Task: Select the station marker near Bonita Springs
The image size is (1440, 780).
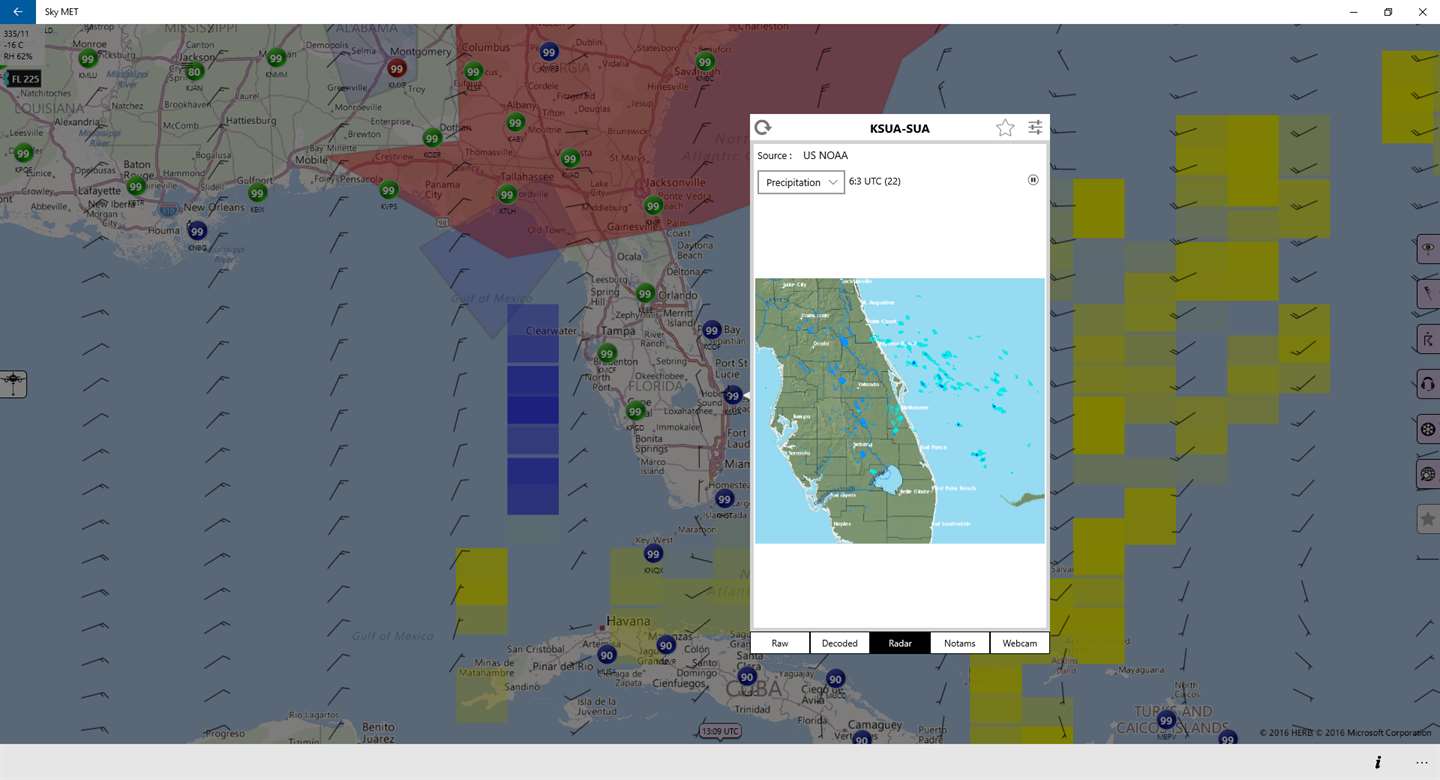Action: click(x=635, y=411)
